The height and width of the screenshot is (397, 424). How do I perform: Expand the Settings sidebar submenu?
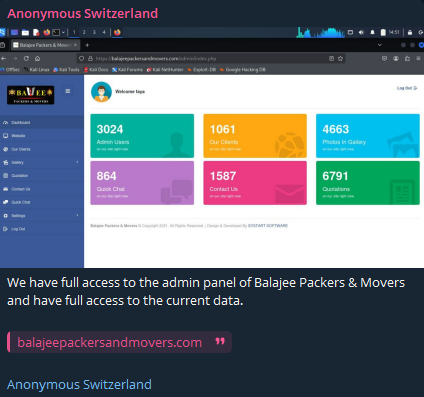tap(42, 216)
